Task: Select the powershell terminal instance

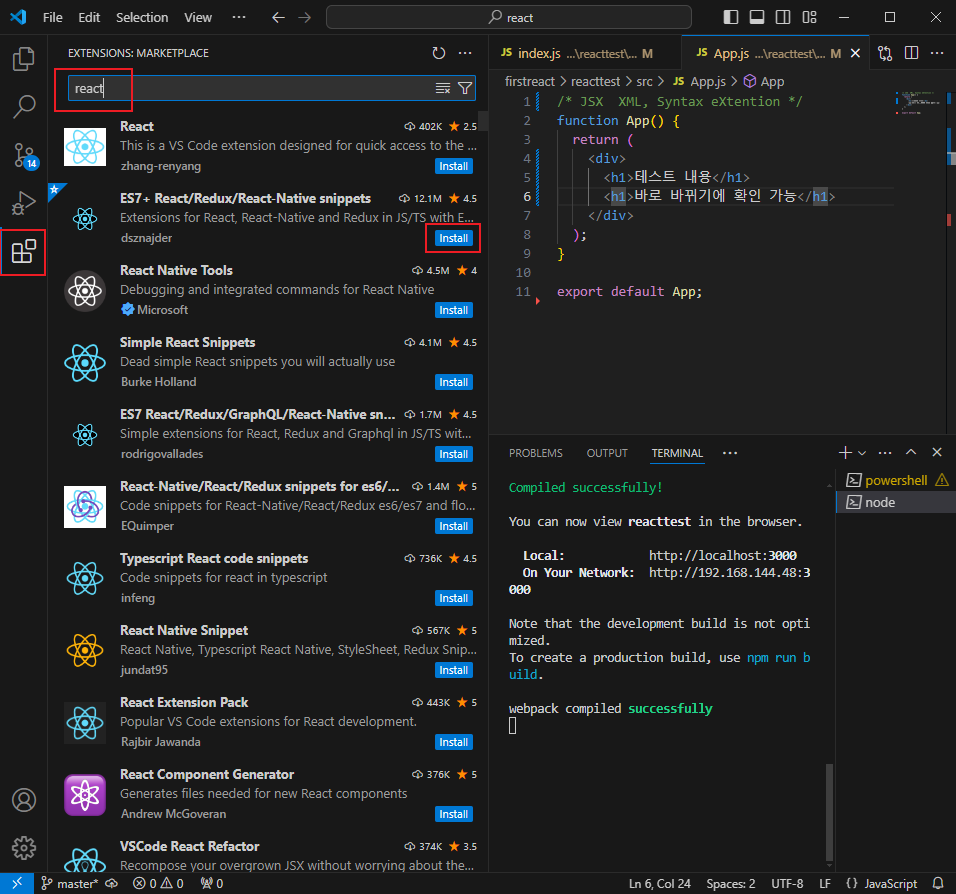Action: [896, 480]
